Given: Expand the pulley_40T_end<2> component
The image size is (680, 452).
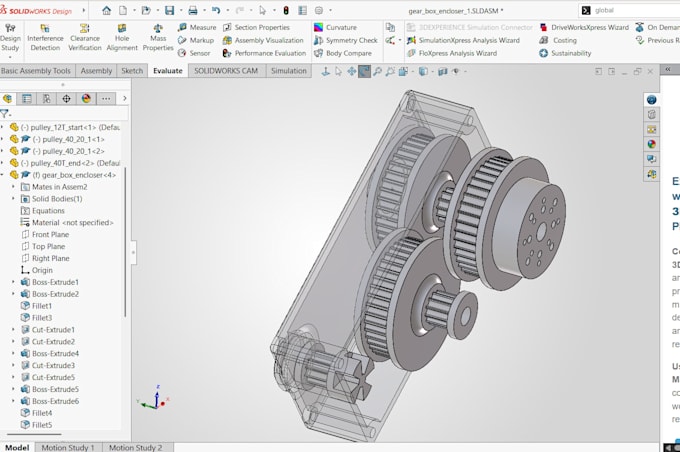Looking at the screenshot, I should pos(2,163).
